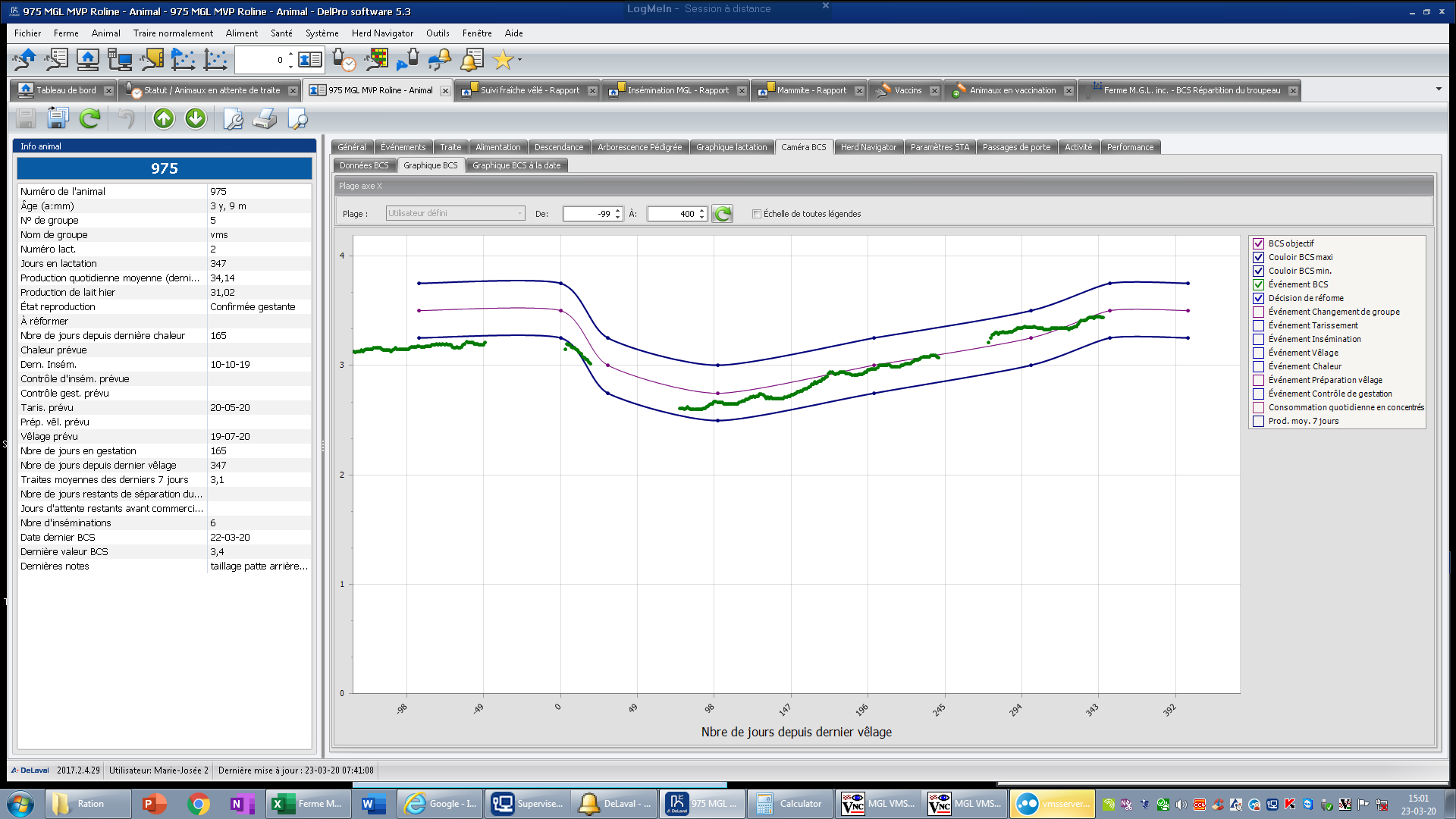Image resolution: width=1456 pixels, height=819 pixels.
Task: Open milking queue clock icon in toolbar
Action: pyautogui.click(x=344, y=59)
